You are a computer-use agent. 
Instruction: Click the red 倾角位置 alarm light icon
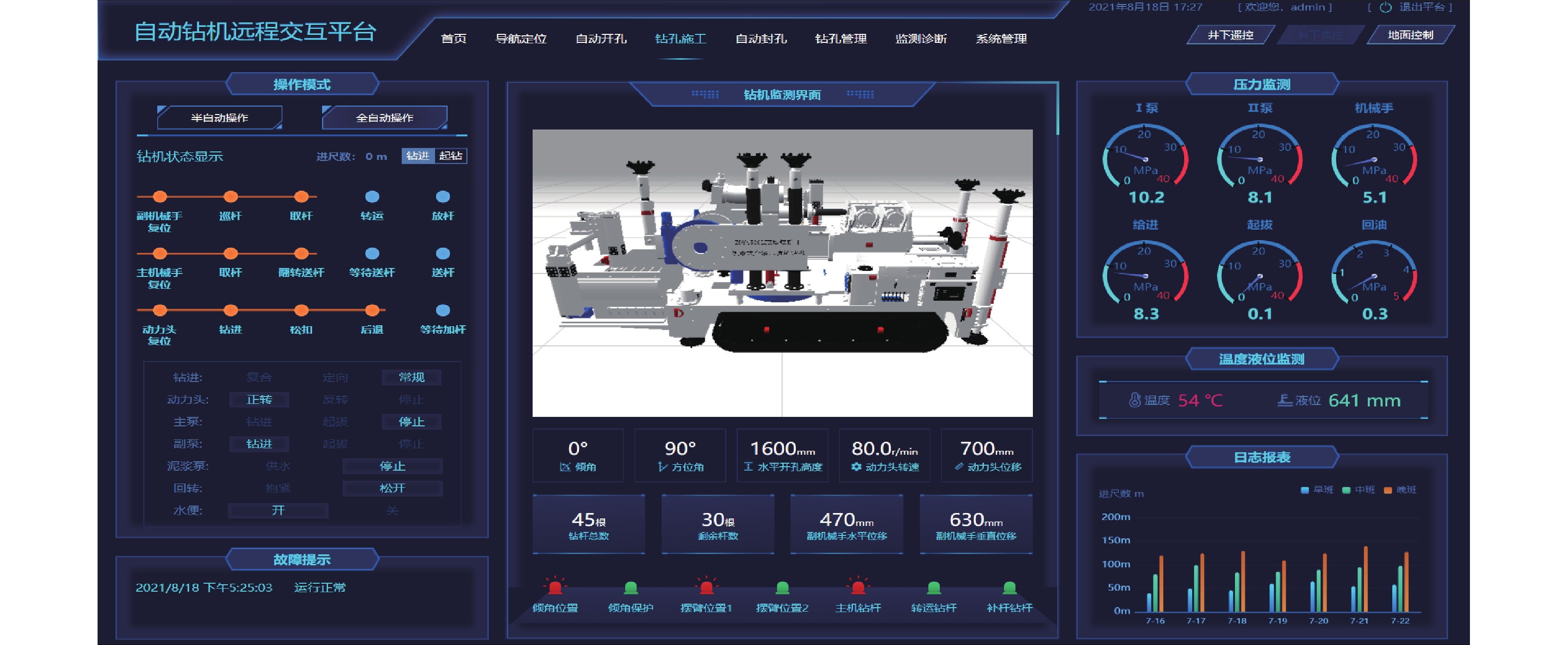[555, 587]
